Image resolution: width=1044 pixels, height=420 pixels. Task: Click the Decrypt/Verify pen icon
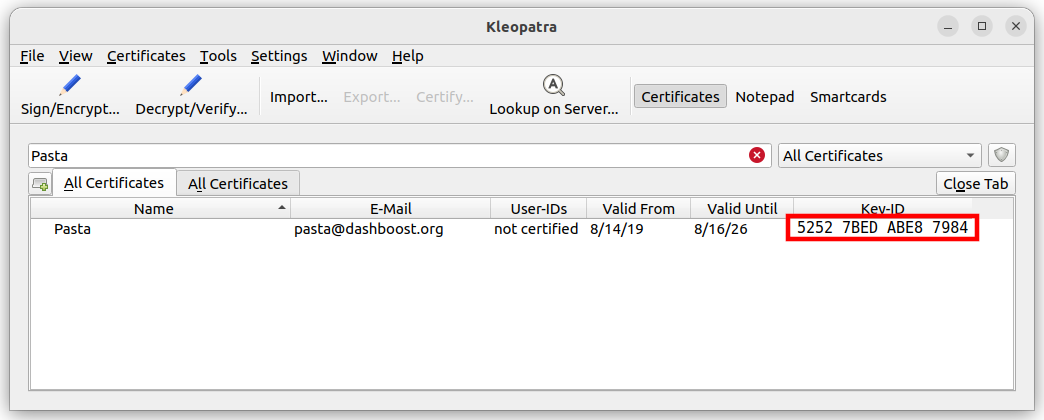click(191, 85)
